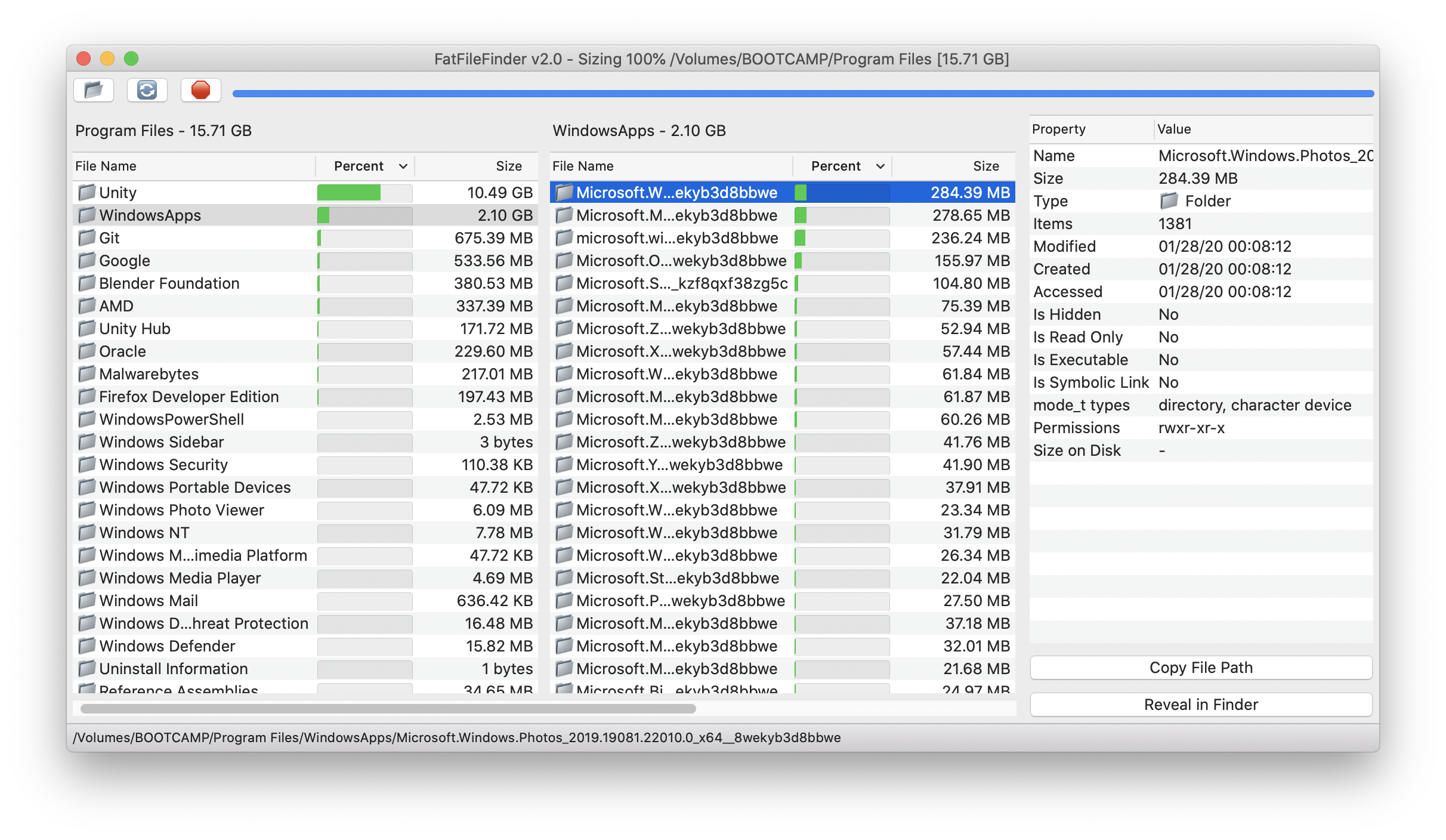Click folder icon of the 27.50 MB row
This screenshot has width=1446, height=840.
click(x=564, y=600)
